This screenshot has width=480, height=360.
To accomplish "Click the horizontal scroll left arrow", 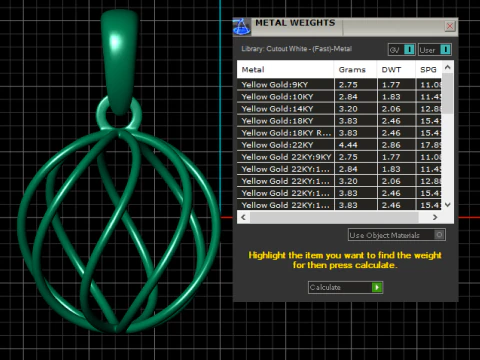I will click(243, 217).
